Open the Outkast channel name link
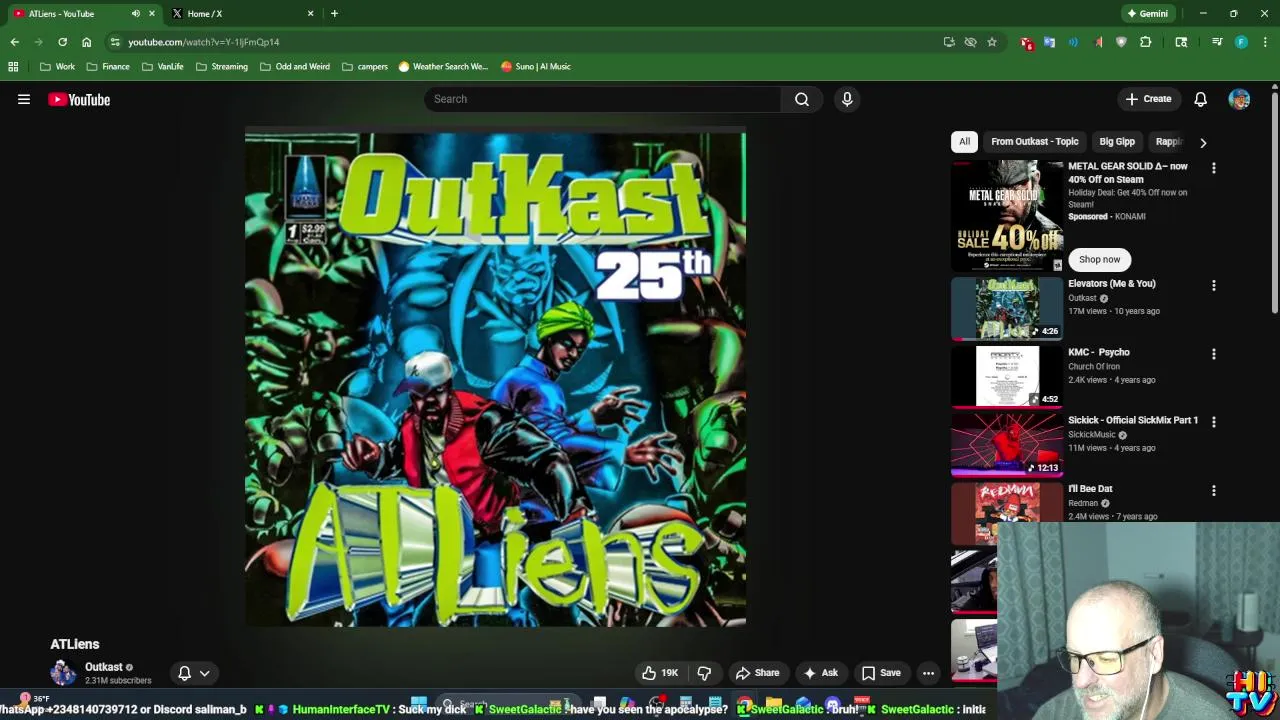1280x720 pixels. (x=104, y=667)
